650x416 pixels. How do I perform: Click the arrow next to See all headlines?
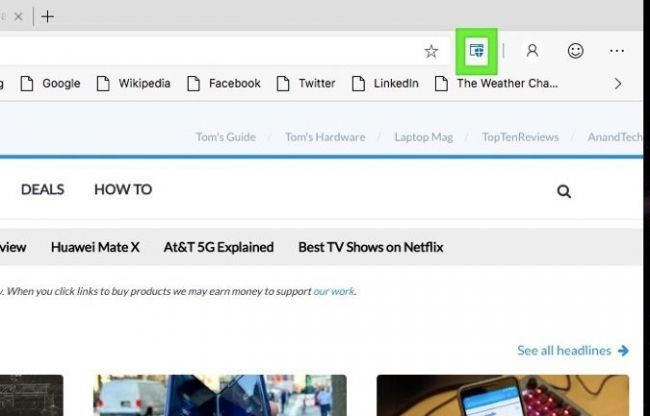tap(623, 351)
